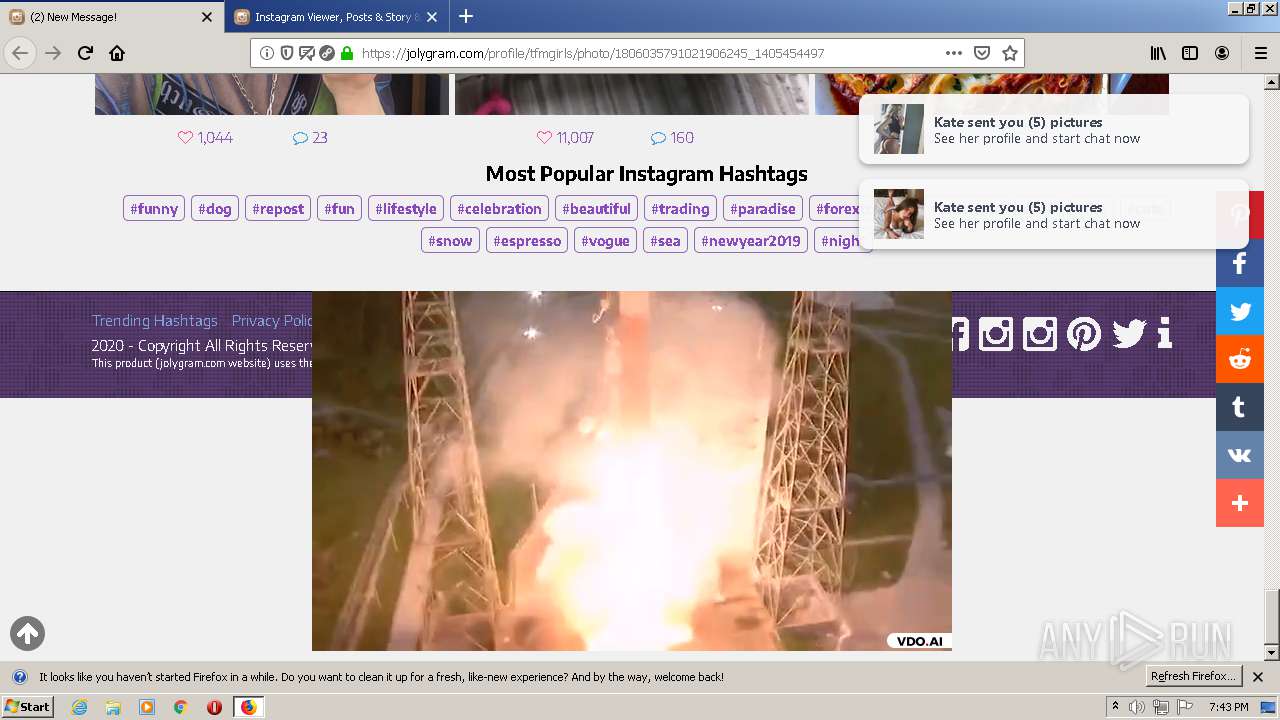Open the Firefox account icon

(x=1222, y=53)
